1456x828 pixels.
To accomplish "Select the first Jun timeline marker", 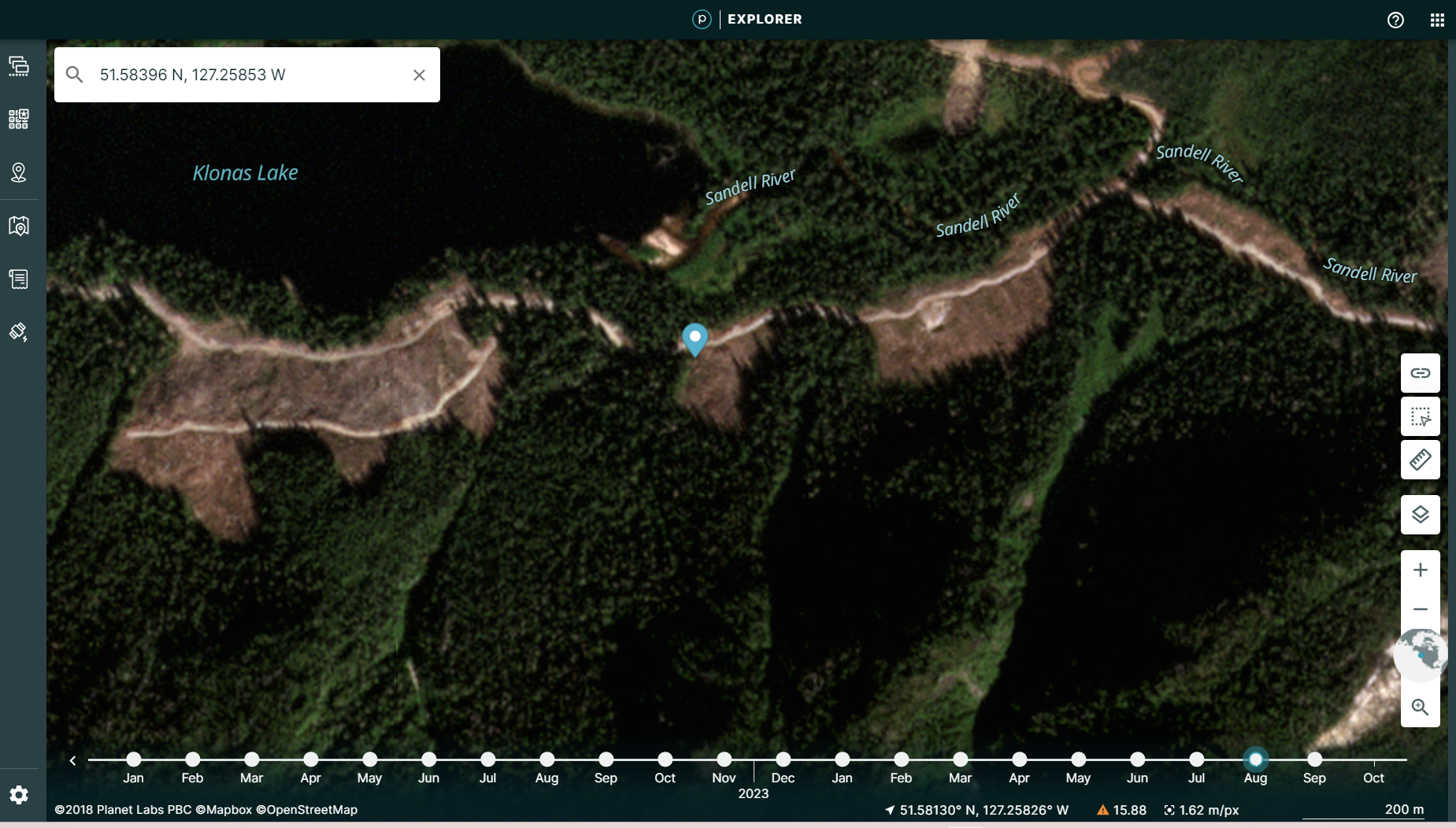I will point(429,760).
